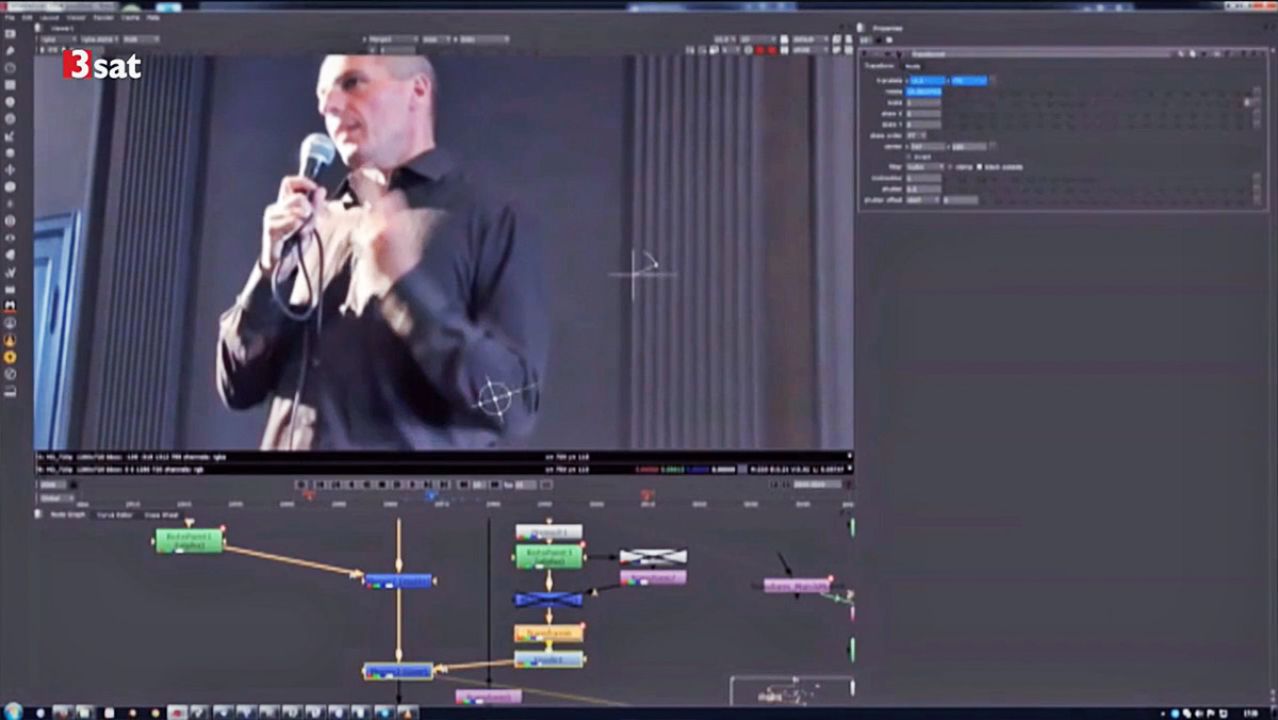This screenshot has width=1278, height=720.
Task: Click the right red marker on timeline
Action: [648, 495]
